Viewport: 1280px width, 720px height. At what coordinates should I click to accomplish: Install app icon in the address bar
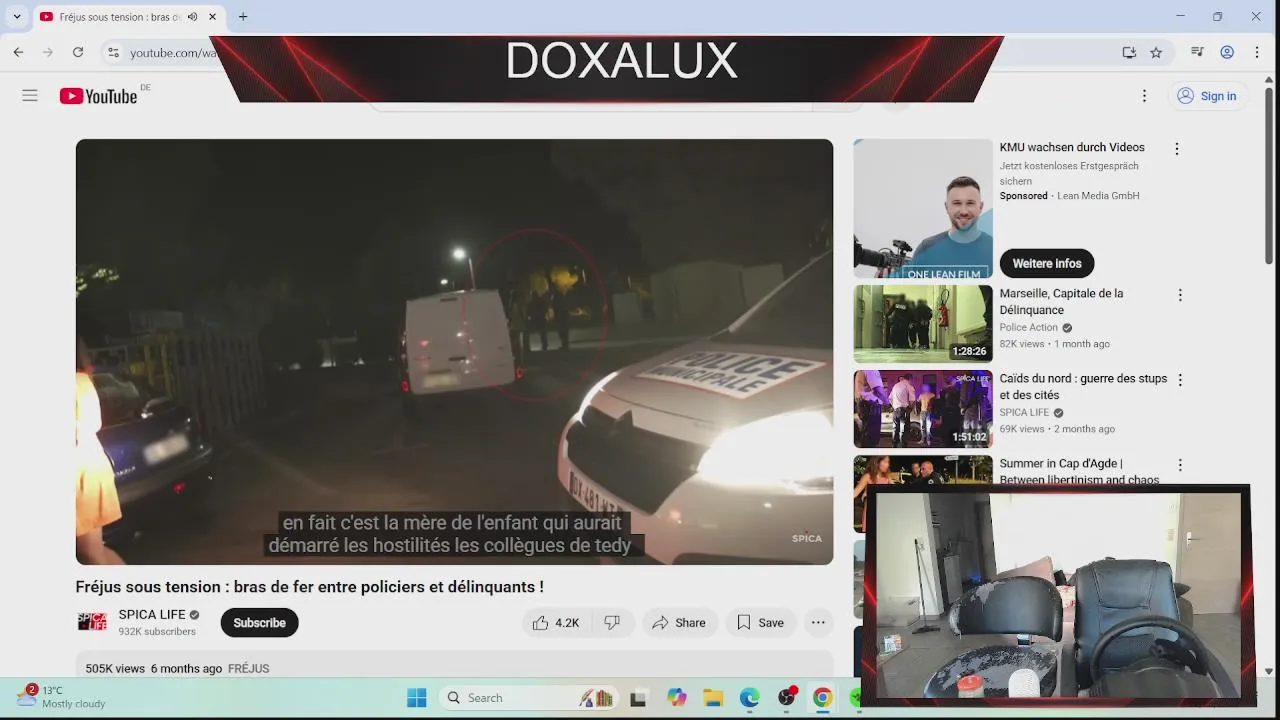pos(1129,53)
